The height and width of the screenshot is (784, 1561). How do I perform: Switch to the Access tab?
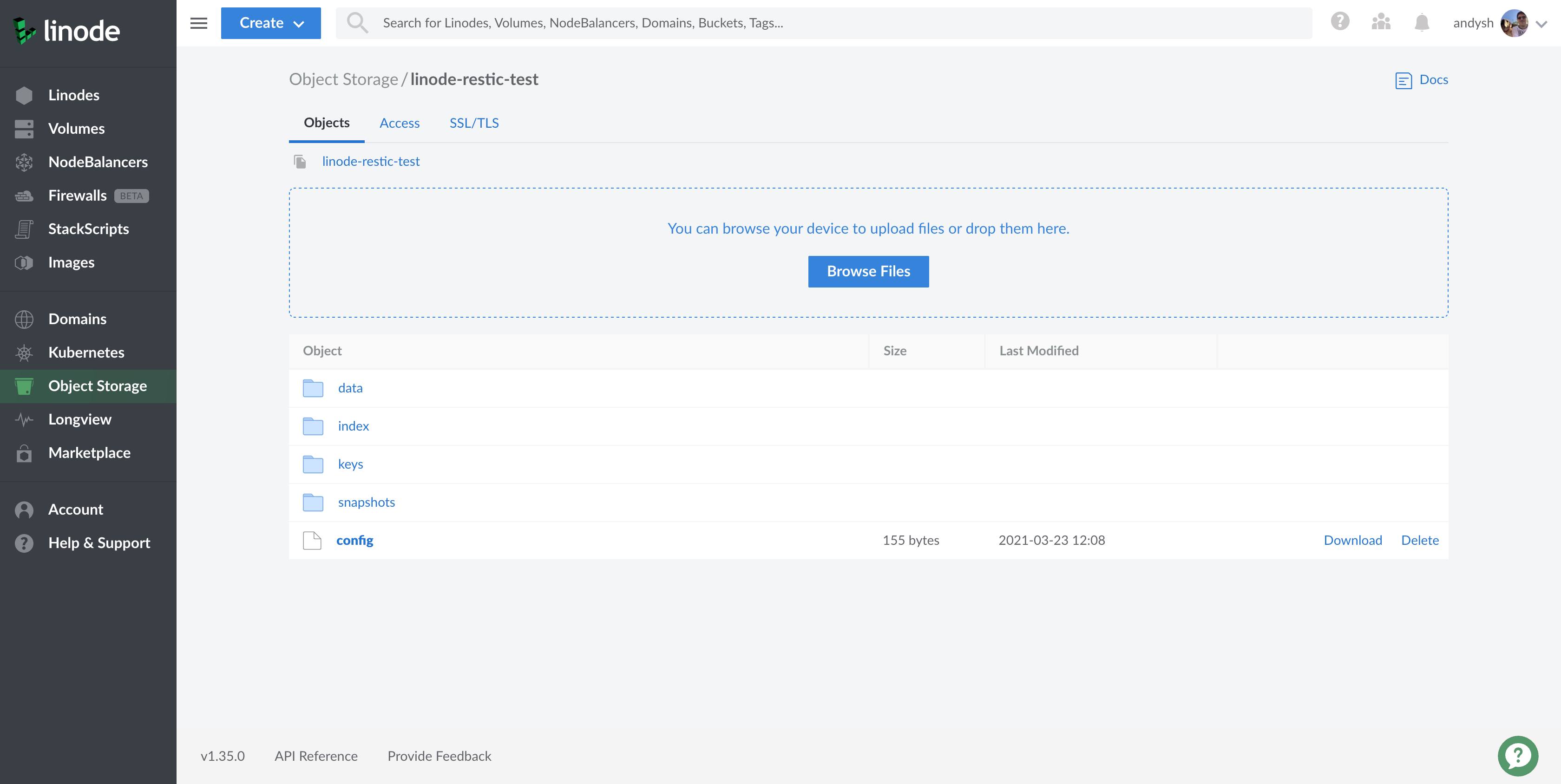pyautogui.click(x=400, y=123)
